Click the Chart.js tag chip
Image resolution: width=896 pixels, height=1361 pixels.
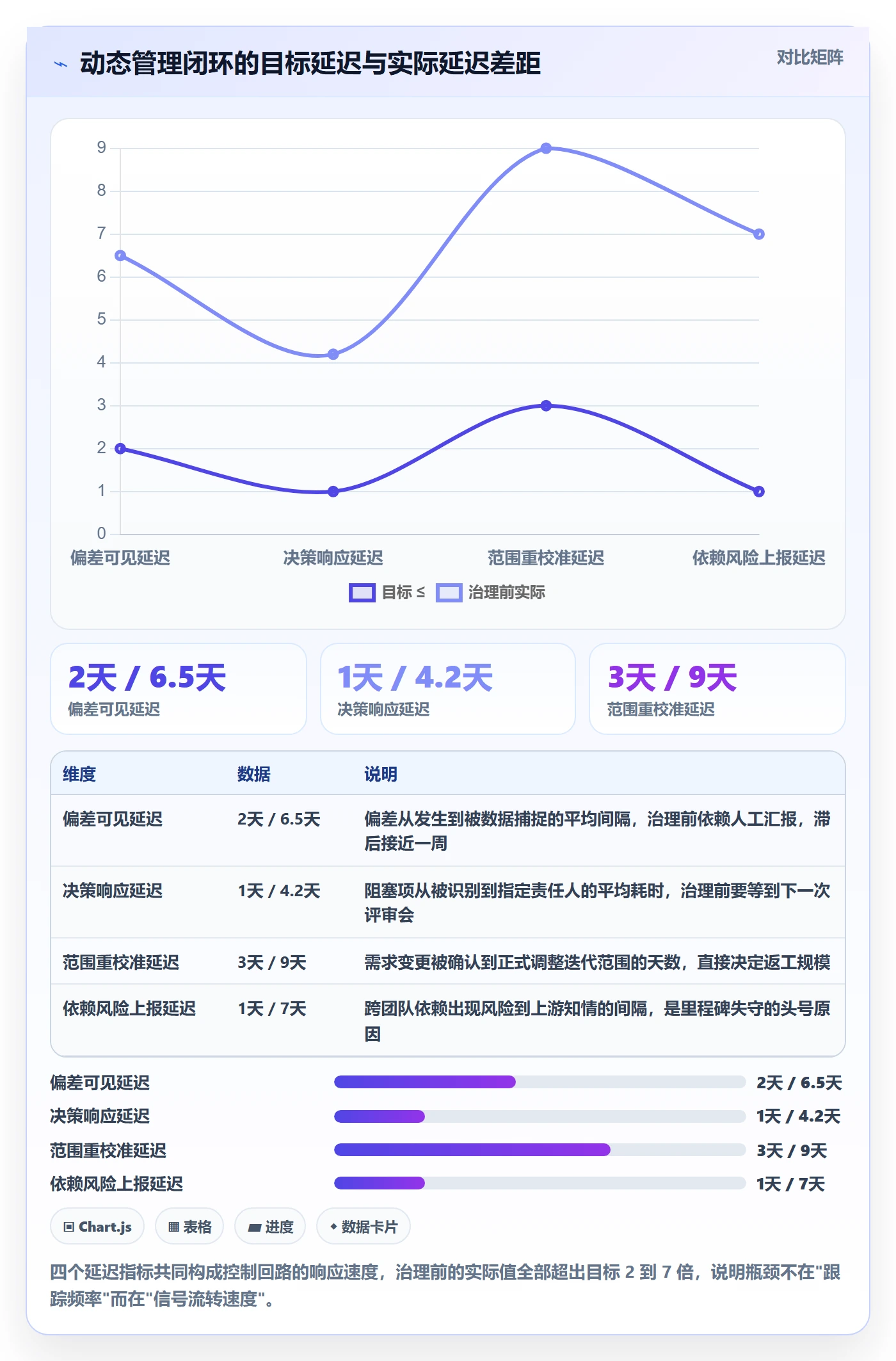[97, 1227]
